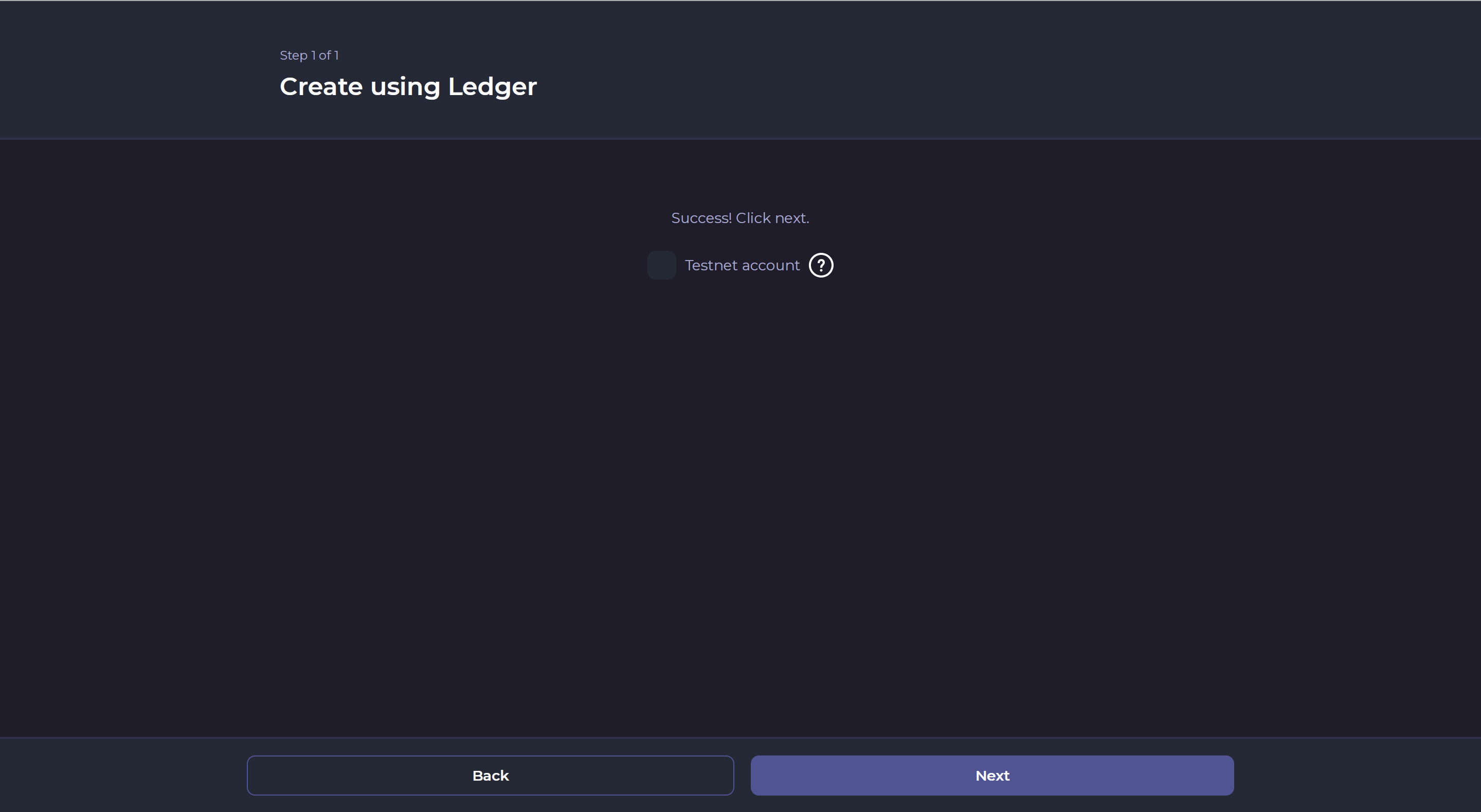Click the "Testnet account" label text

click(x=742, y=266)
